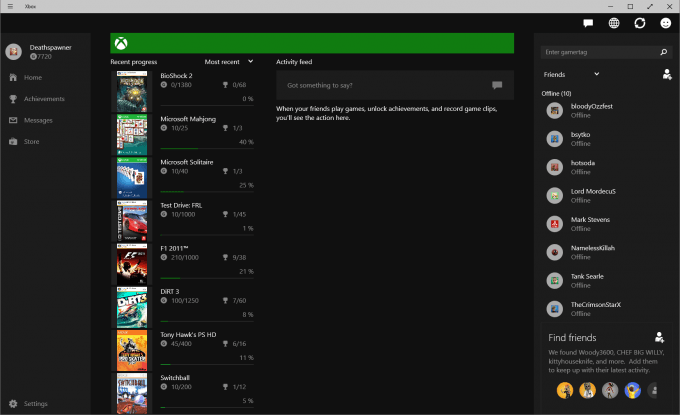Open Deathspawner gamertag name
Screen dimensions: 680x415
click(x=50, y=47)
